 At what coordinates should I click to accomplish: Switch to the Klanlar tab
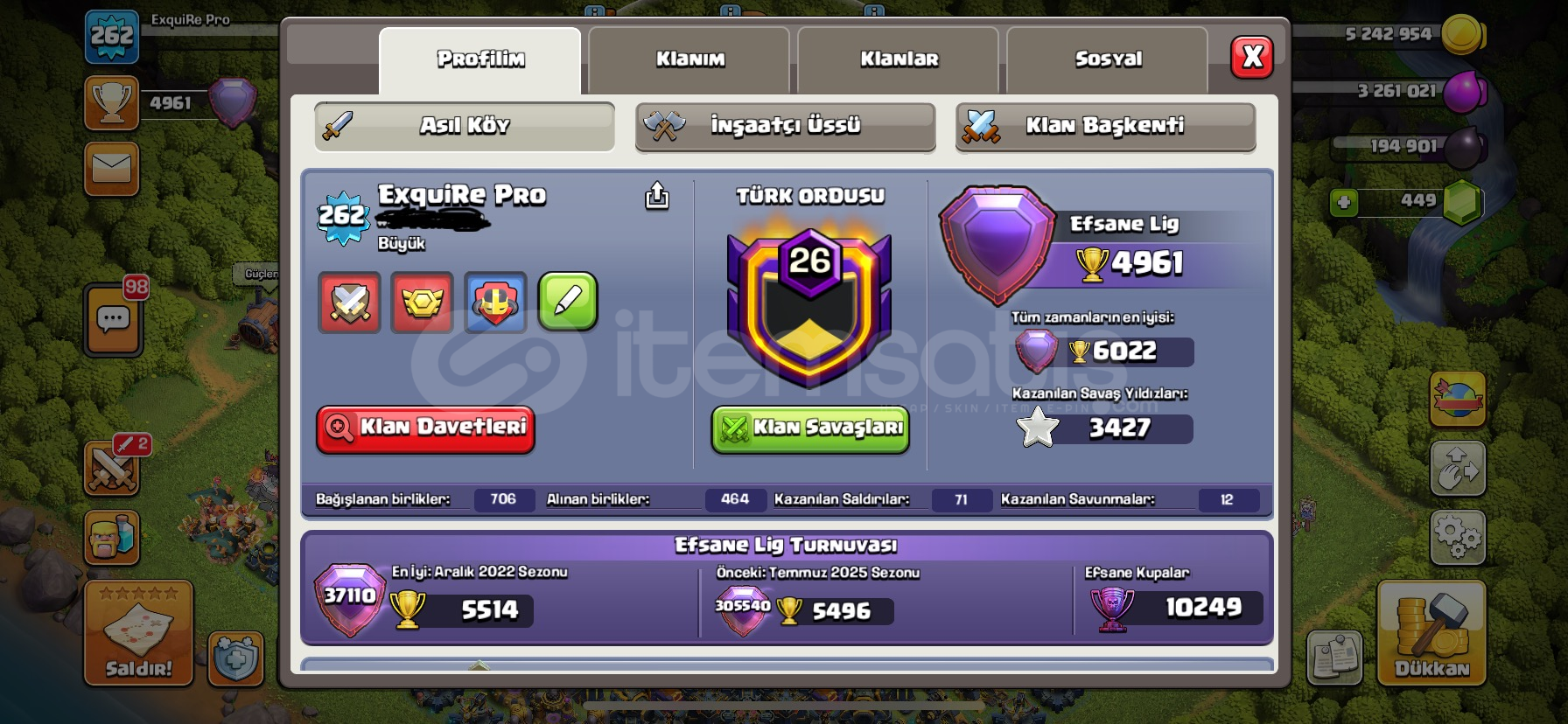(x=899, y=59)
